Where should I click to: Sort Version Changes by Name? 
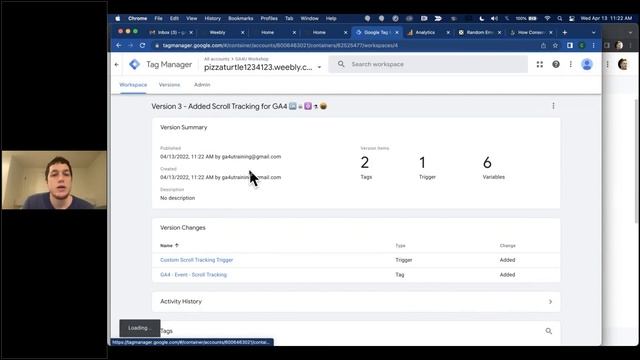(x=169, y=245)
